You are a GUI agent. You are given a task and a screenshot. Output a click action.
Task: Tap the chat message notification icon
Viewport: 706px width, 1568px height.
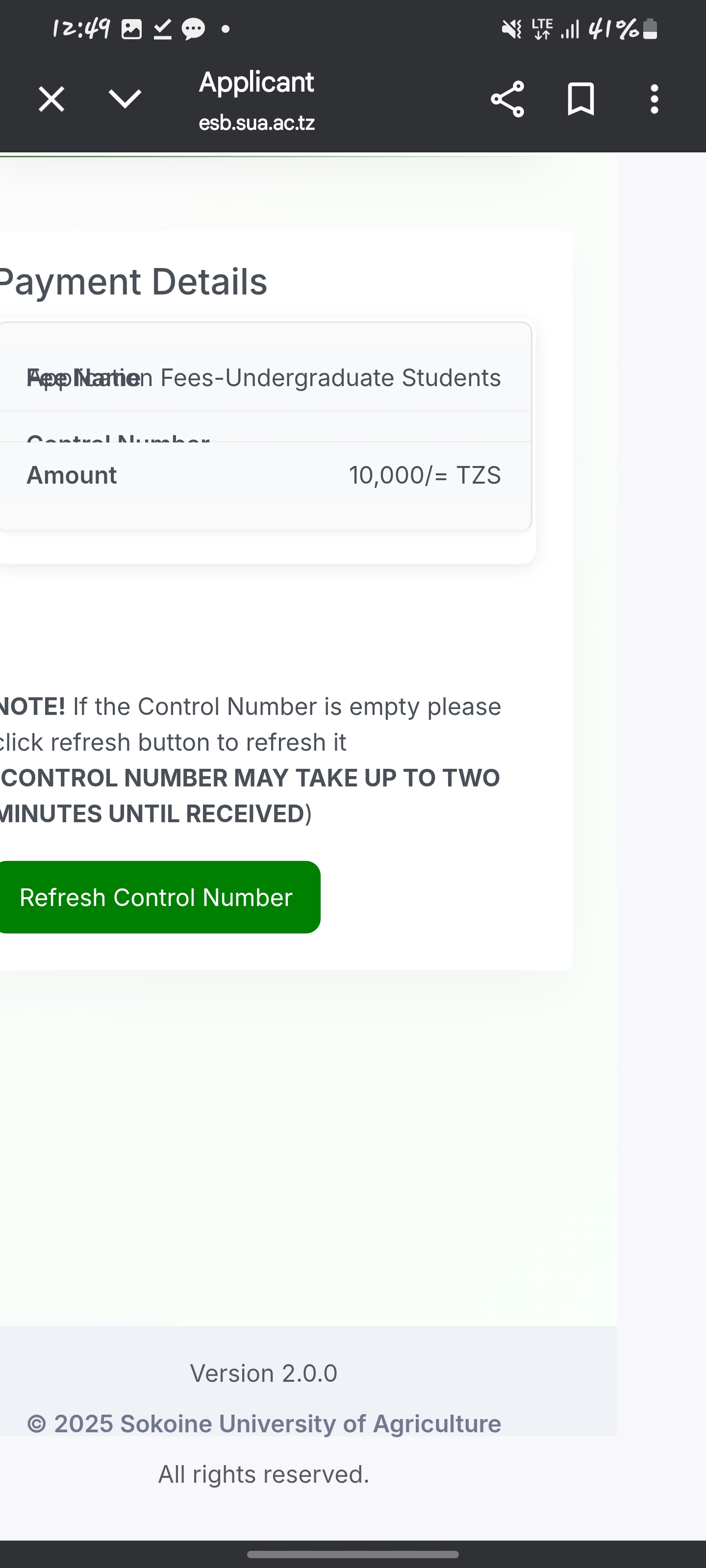pos(194,28)
